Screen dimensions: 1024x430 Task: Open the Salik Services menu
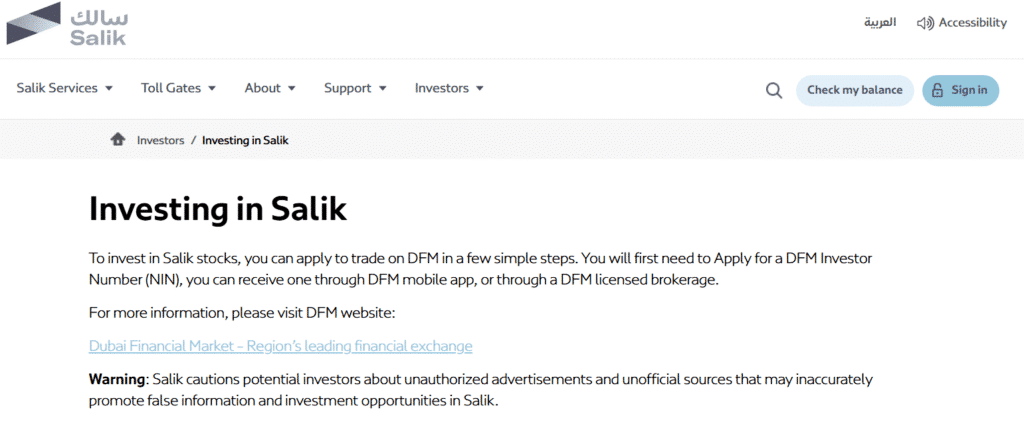coord(65,88)
